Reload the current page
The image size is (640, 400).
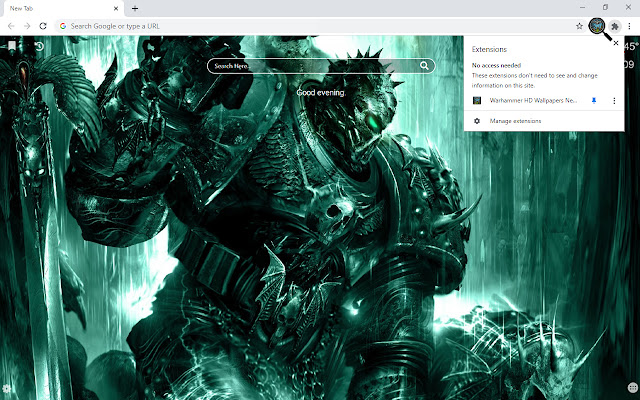(x=43, y=26)
